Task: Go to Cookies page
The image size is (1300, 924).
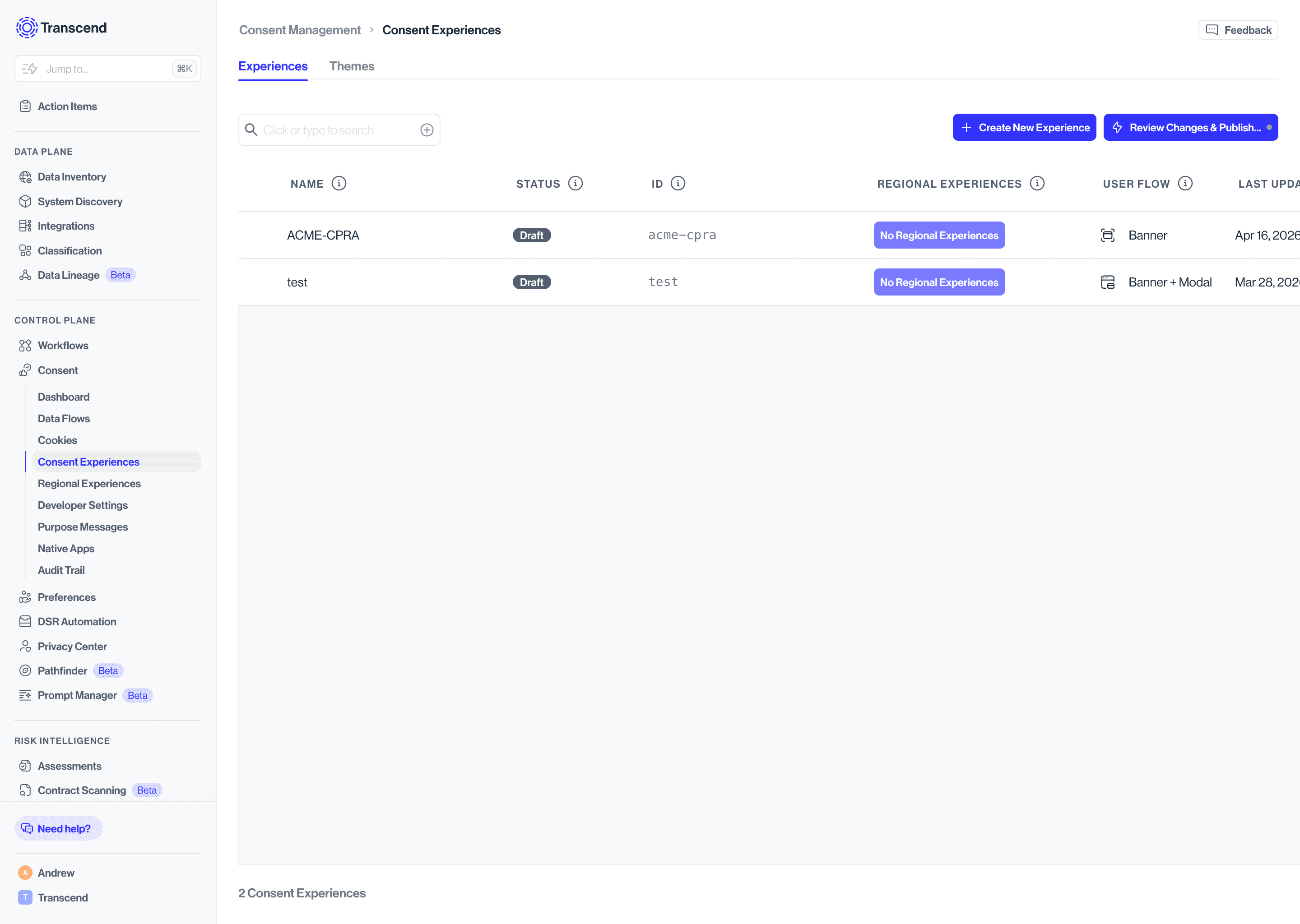Action: pyautogui.click(x=57, y=440)
